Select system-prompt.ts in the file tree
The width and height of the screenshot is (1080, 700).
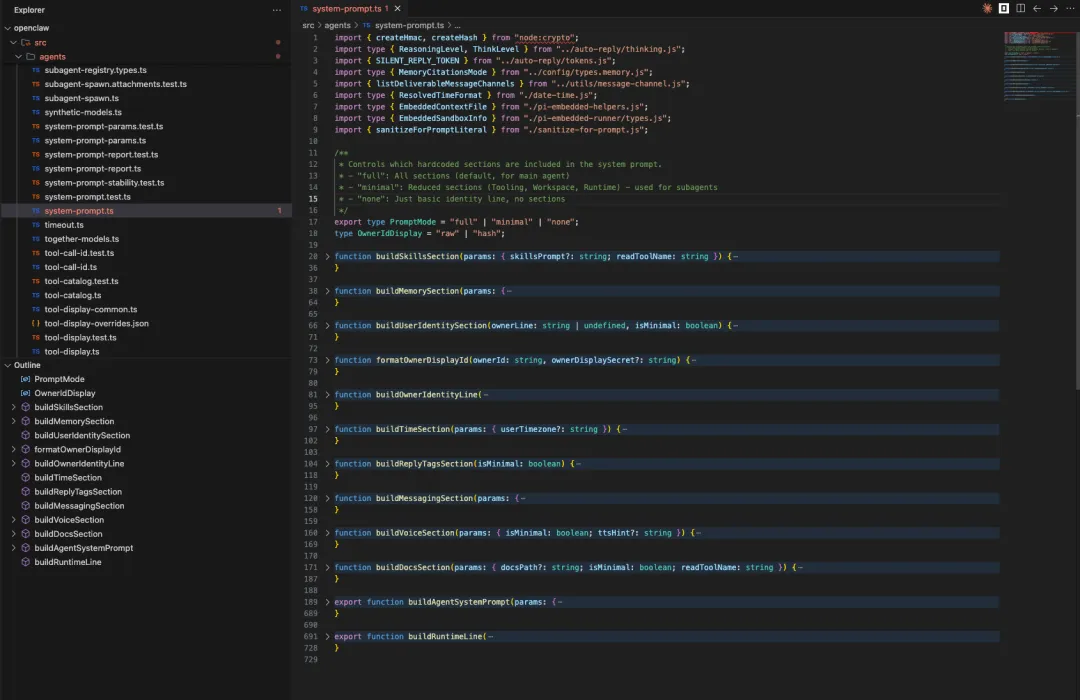coord(146,211)
